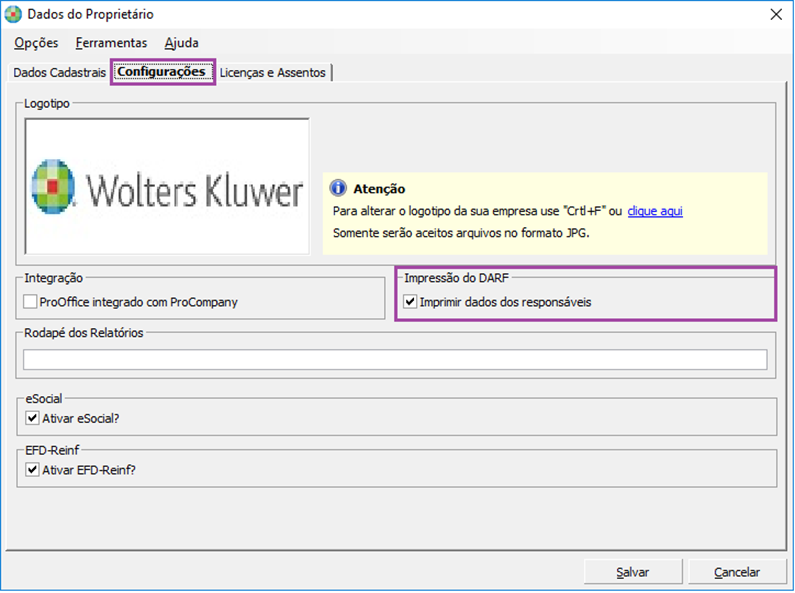The image size is (795, 593).
Task: Click the Atenção heading text
Action: pyautogui.click(x=379, y=189)
